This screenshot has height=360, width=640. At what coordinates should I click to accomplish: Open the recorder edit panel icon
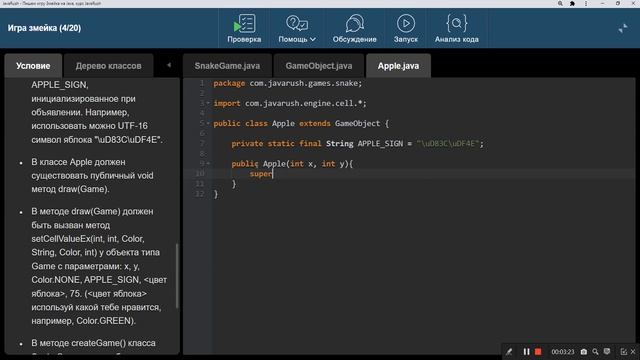click(x=623, y=351)
